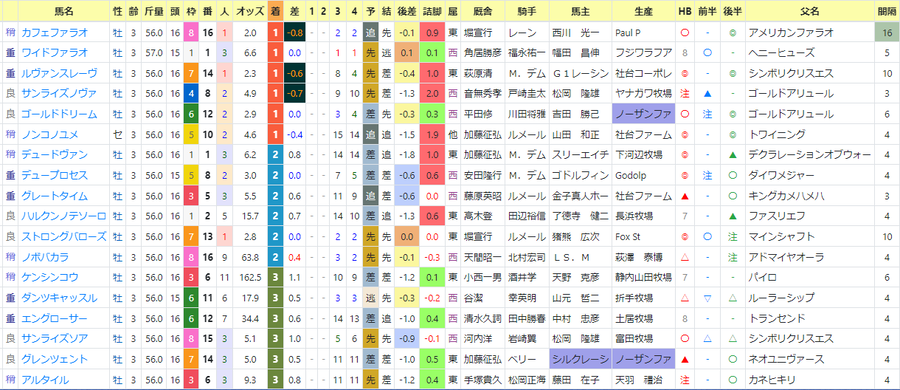Open the サンライズソア horse link
Image resolution: width=900 pixels, height=390 pixels.
click(55, 339)
